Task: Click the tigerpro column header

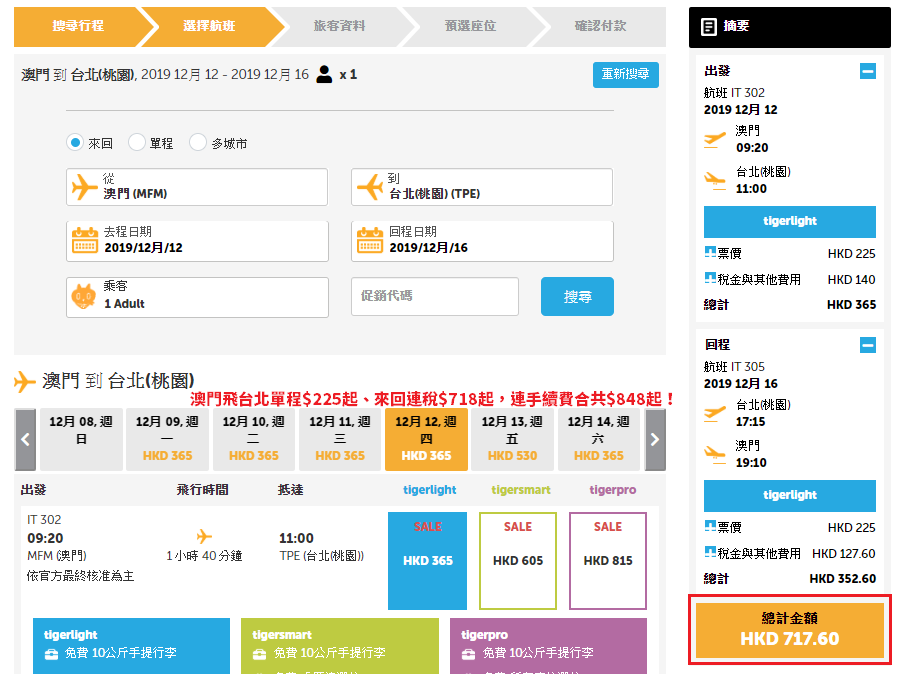Action: point(612,490)
